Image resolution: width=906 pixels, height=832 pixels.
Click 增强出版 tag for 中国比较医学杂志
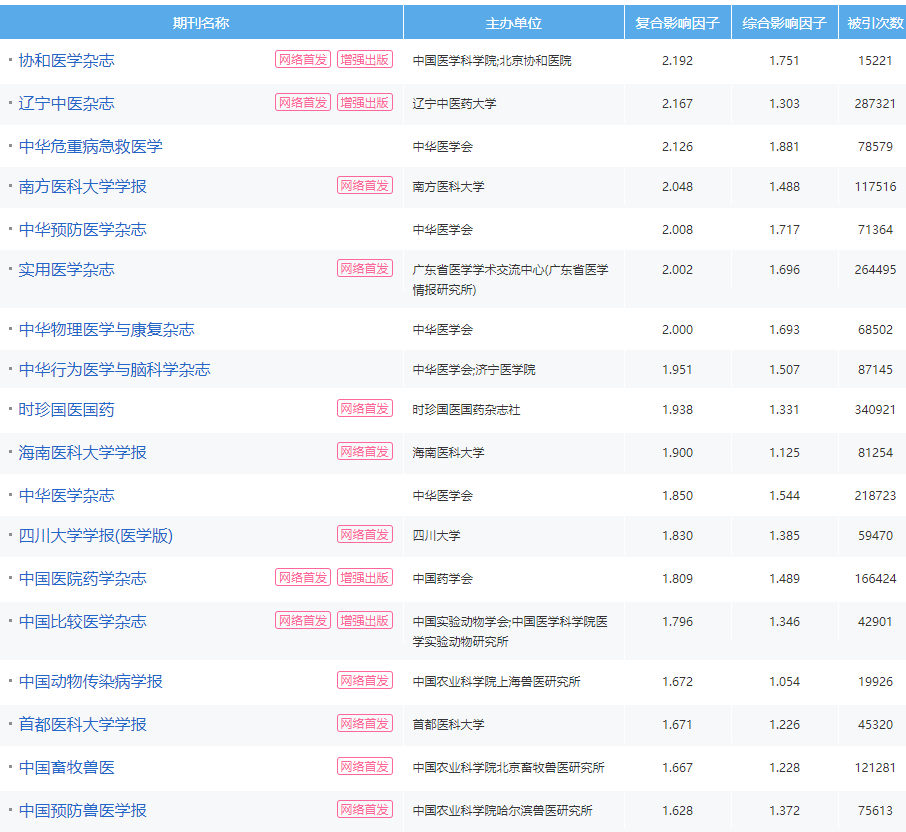pyautogui.click(x=364, y=621)
